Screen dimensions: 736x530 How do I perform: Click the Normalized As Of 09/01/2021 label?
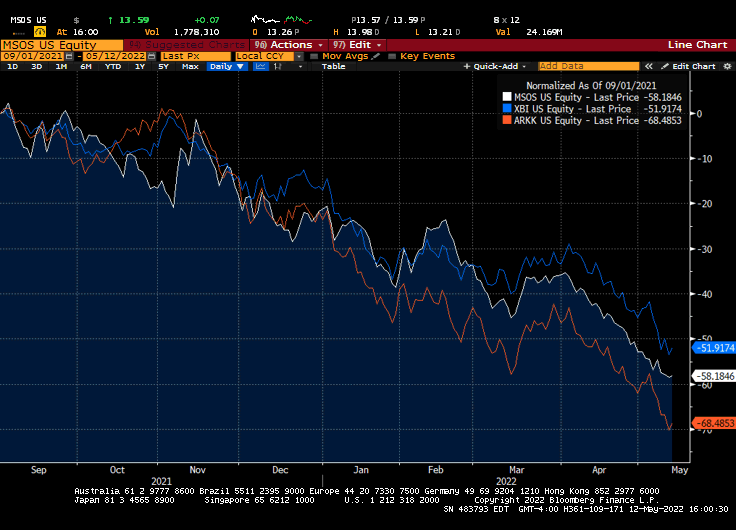(x=591, y=85)
